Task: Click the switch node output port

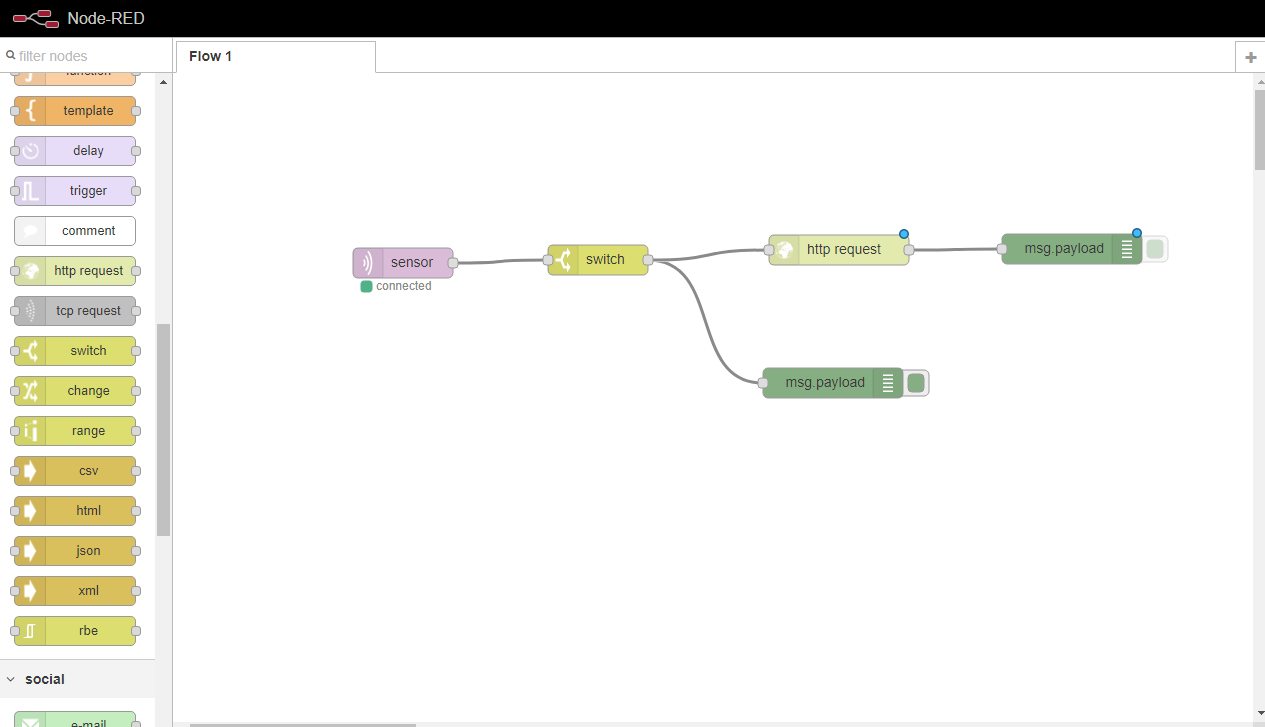Action: [648, 260]
